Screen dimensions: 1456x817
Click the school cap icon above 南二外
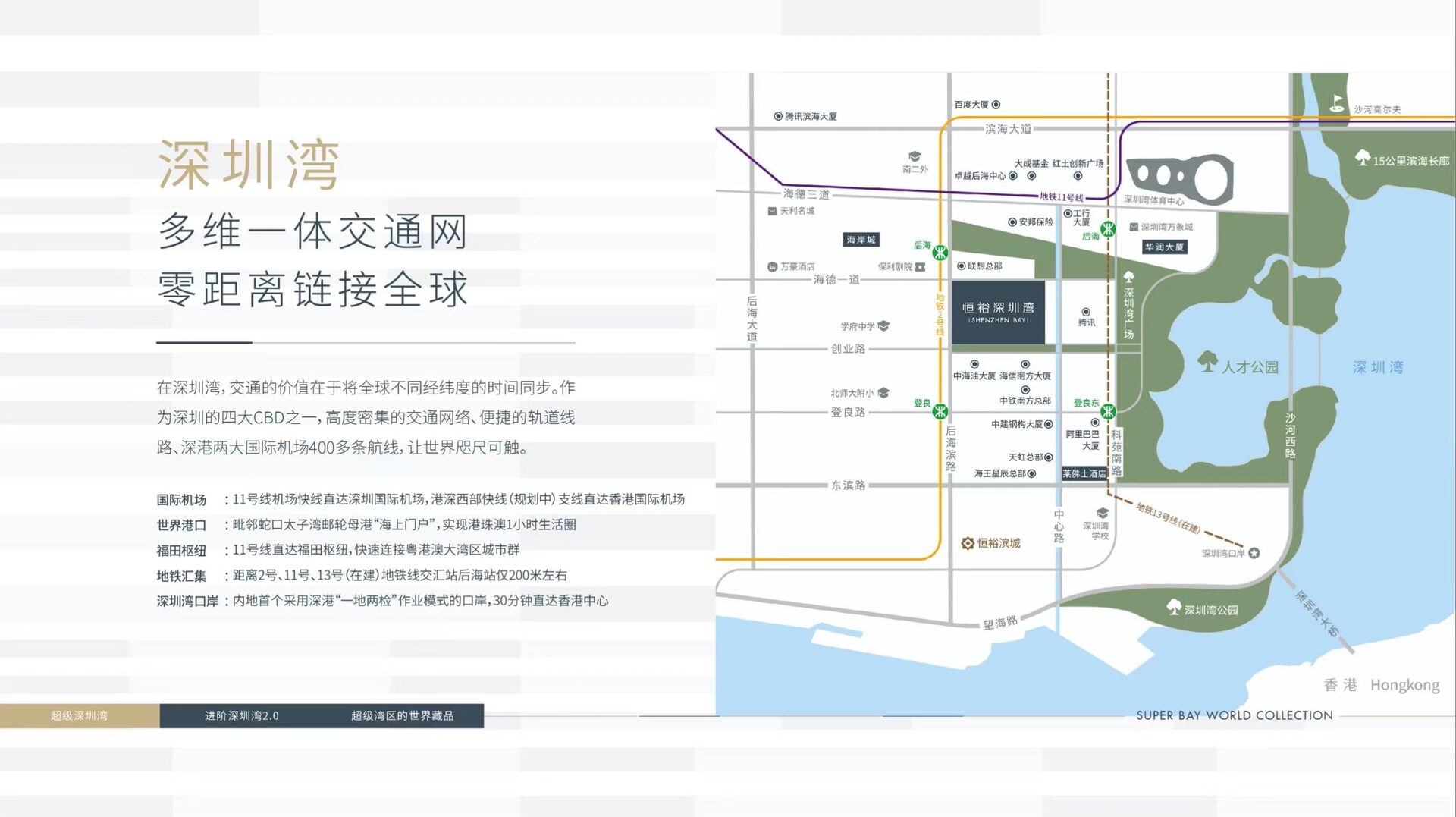click(x=915, y=156)
